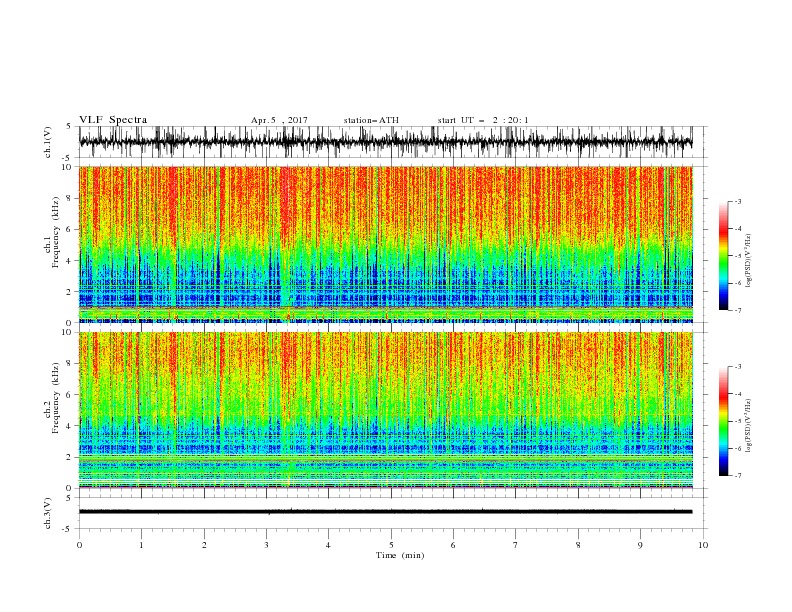Click the "Time (min)" axis title
792x612 pixels.
(400, 555)
